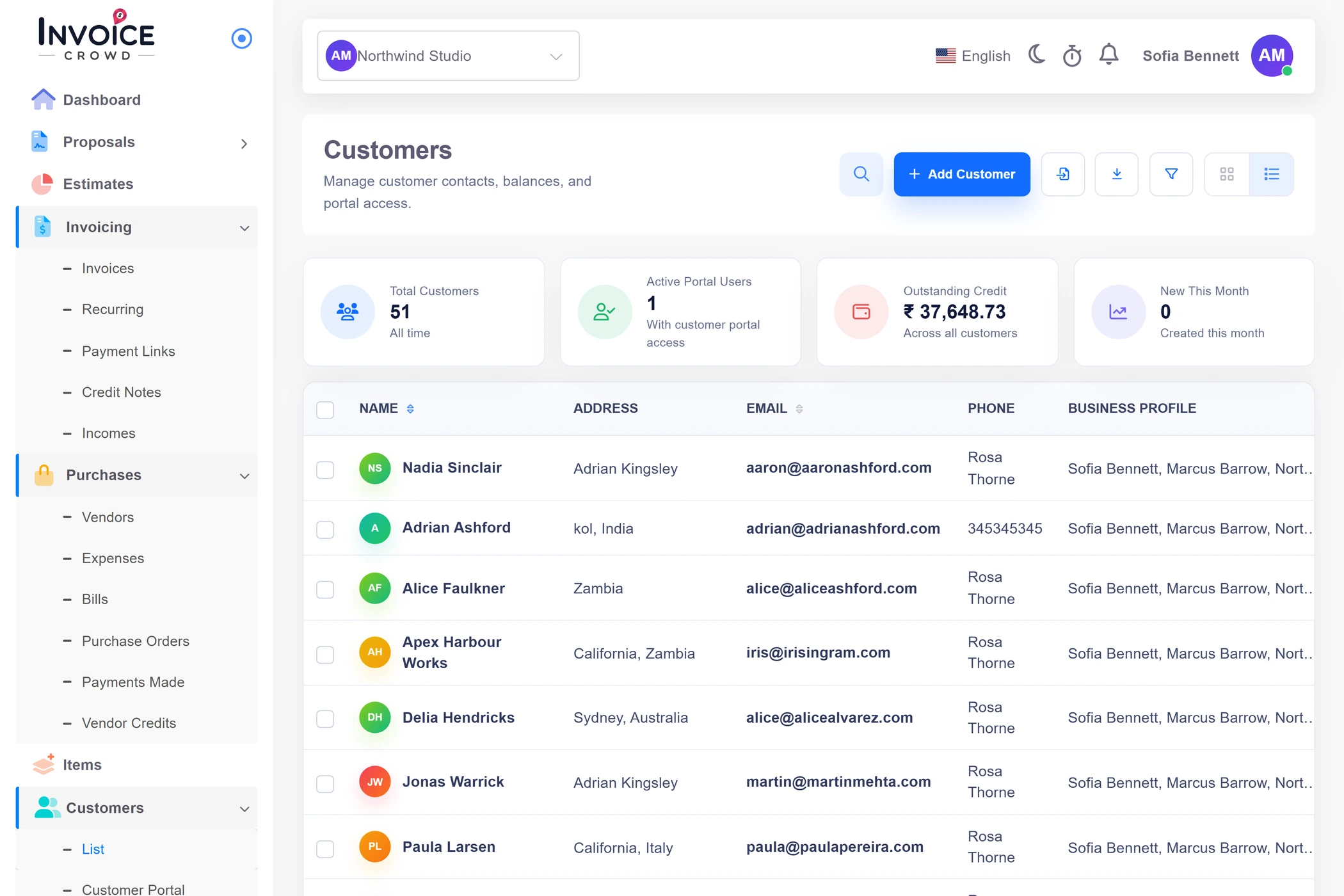The height and width of the screenshot is (896, 1344).
Task: Click the Proposals document icon
Action: coord(40,141)
